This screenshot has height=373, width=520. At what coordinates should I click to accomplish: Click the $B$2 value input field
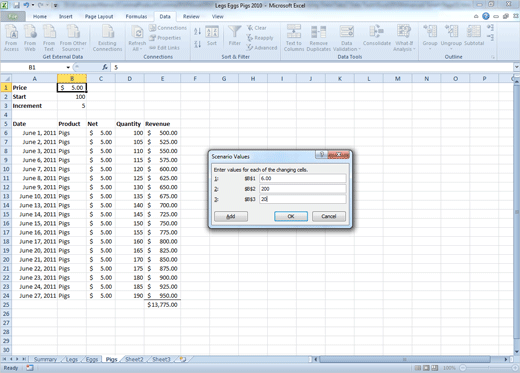pos(302,189)
